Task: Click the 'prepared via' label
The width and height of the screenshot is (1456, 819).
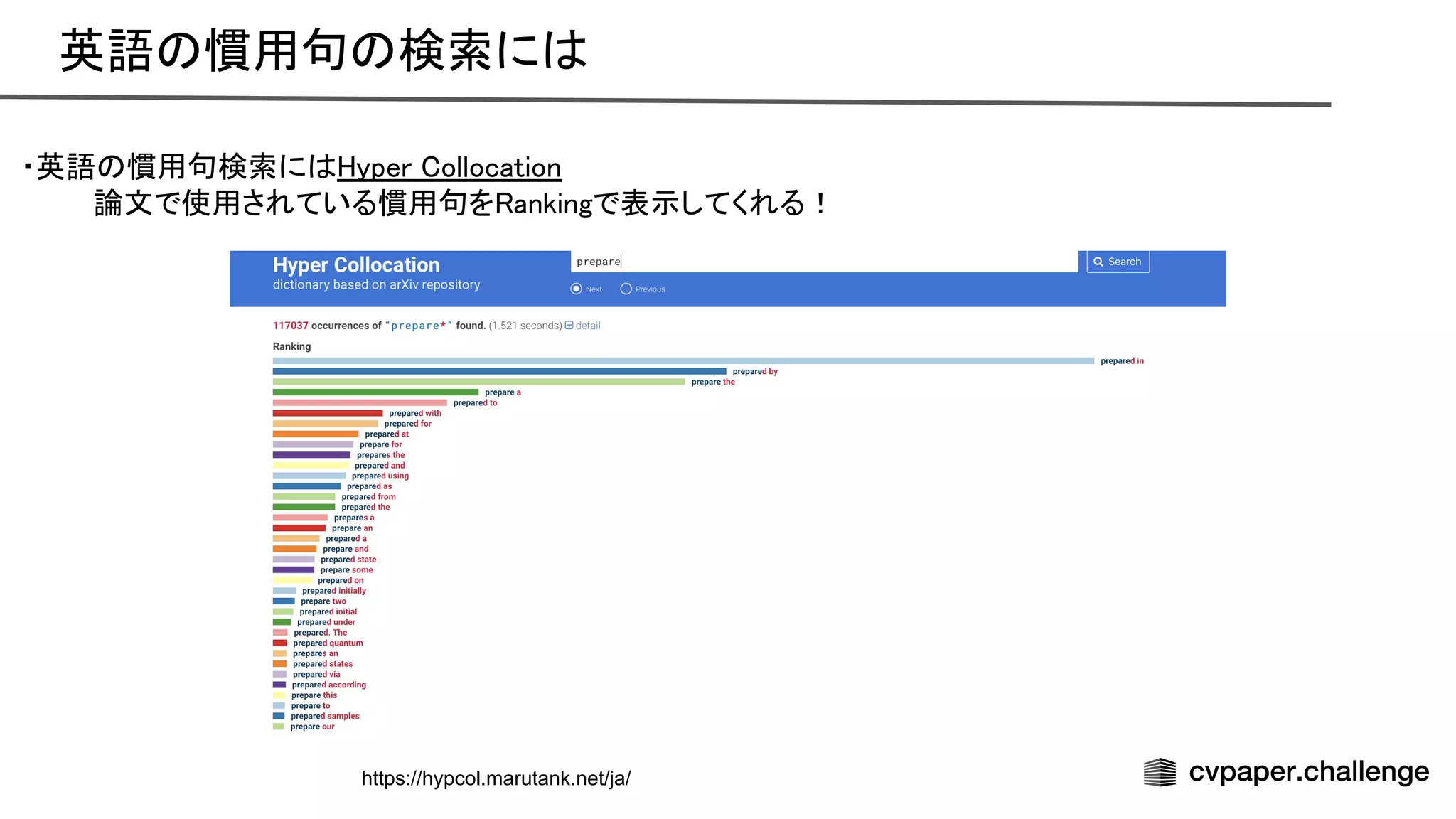Action: [x=316, y=675]
